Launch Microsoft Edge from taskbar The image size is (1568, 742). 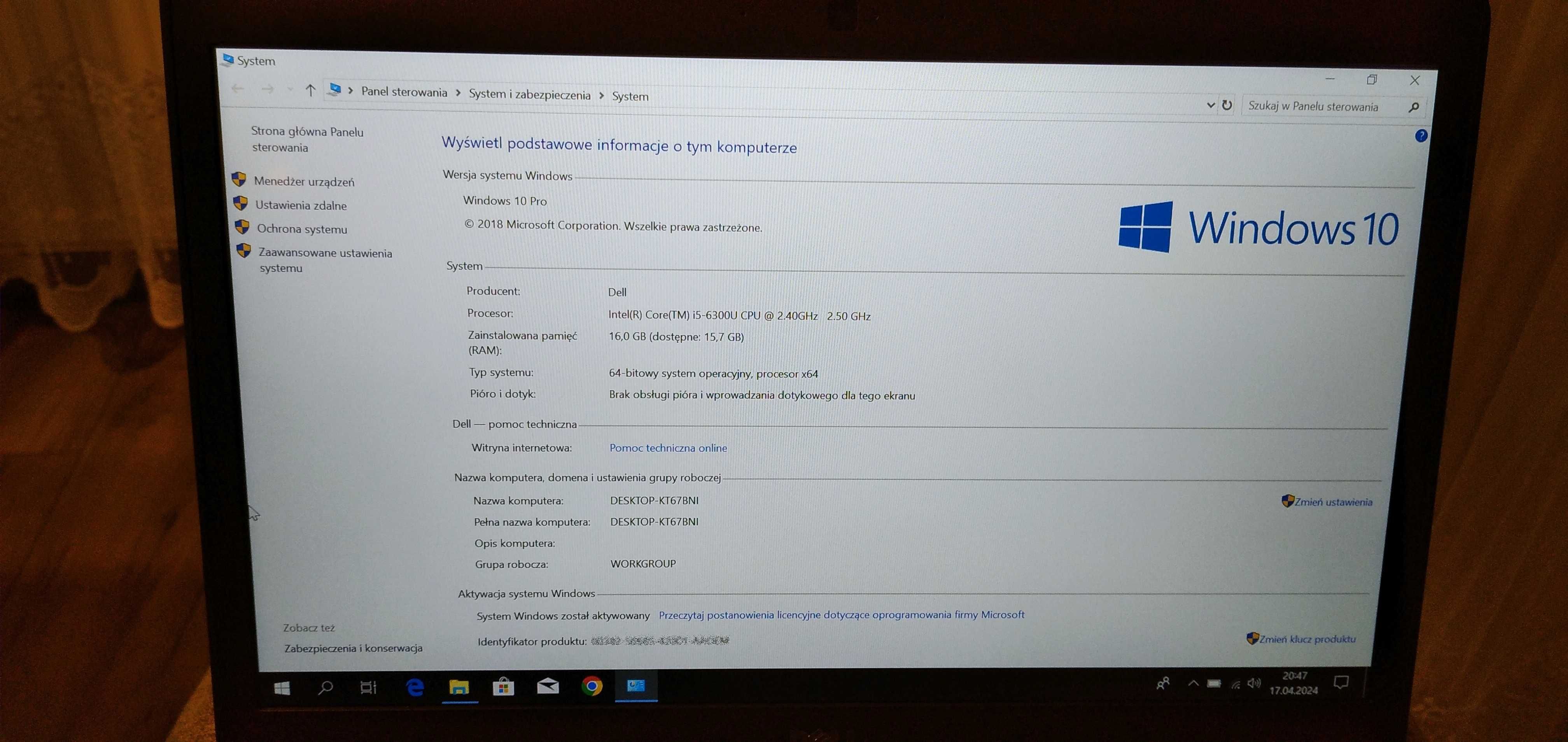pyautogui.click(x=415, y=687)
